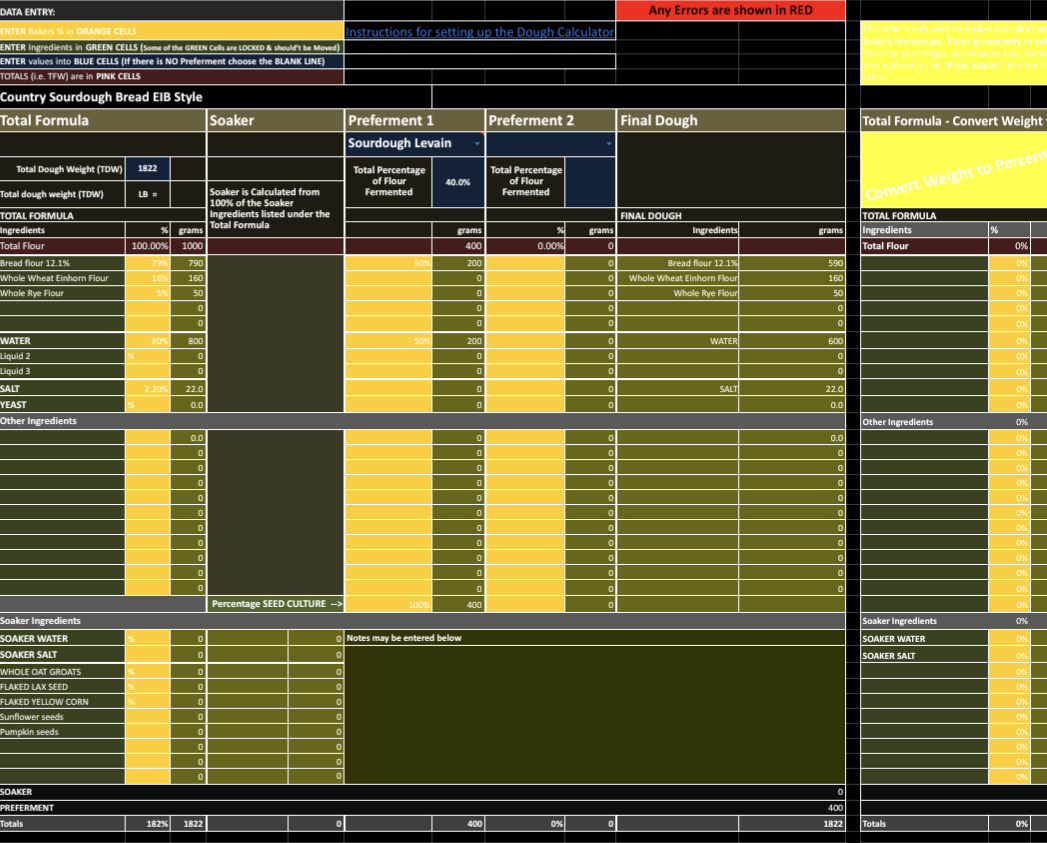Open the Dough Calculator setup instructions link
Viewport: 1047px width, 843px height.
point(480,32)
